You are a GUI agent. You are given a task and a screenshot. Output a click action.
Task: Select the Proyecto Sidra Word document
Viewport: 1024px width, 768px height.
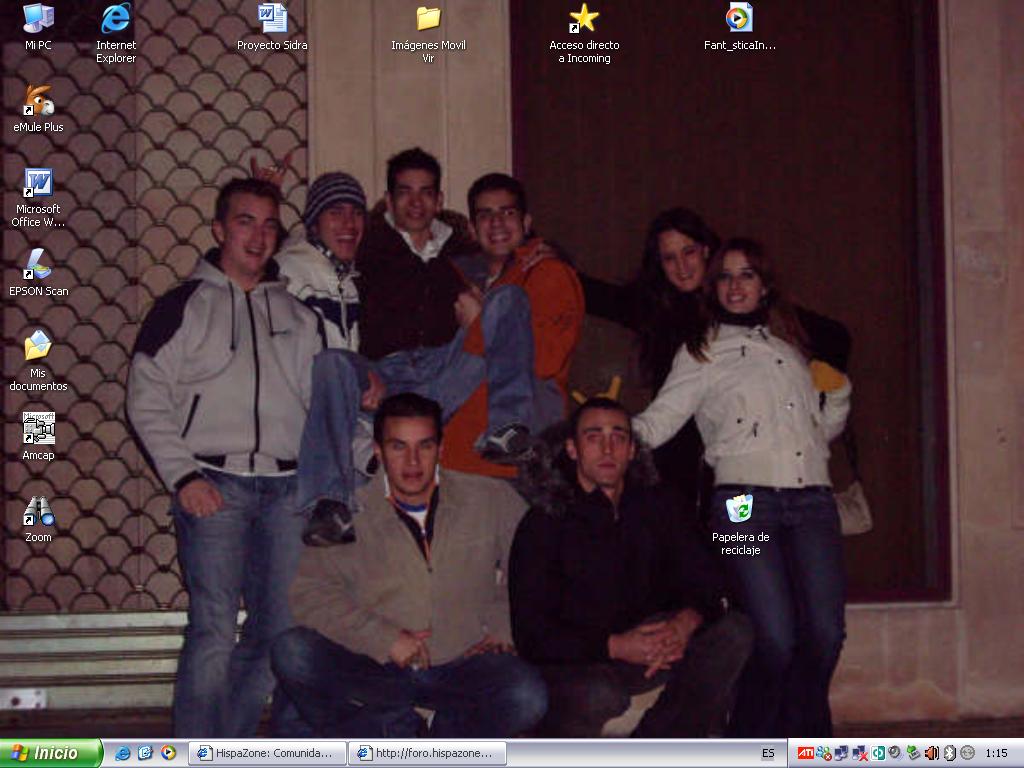(272, 19)
